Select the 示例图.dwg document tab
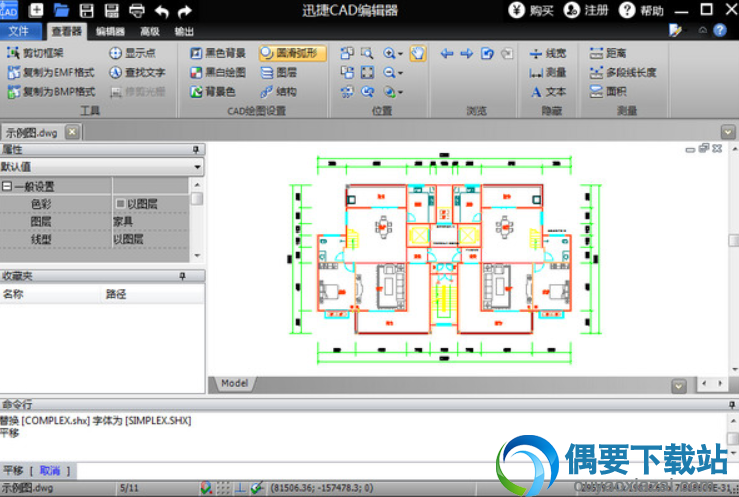Viewport: 739px width, 497px height. point(32,132)
